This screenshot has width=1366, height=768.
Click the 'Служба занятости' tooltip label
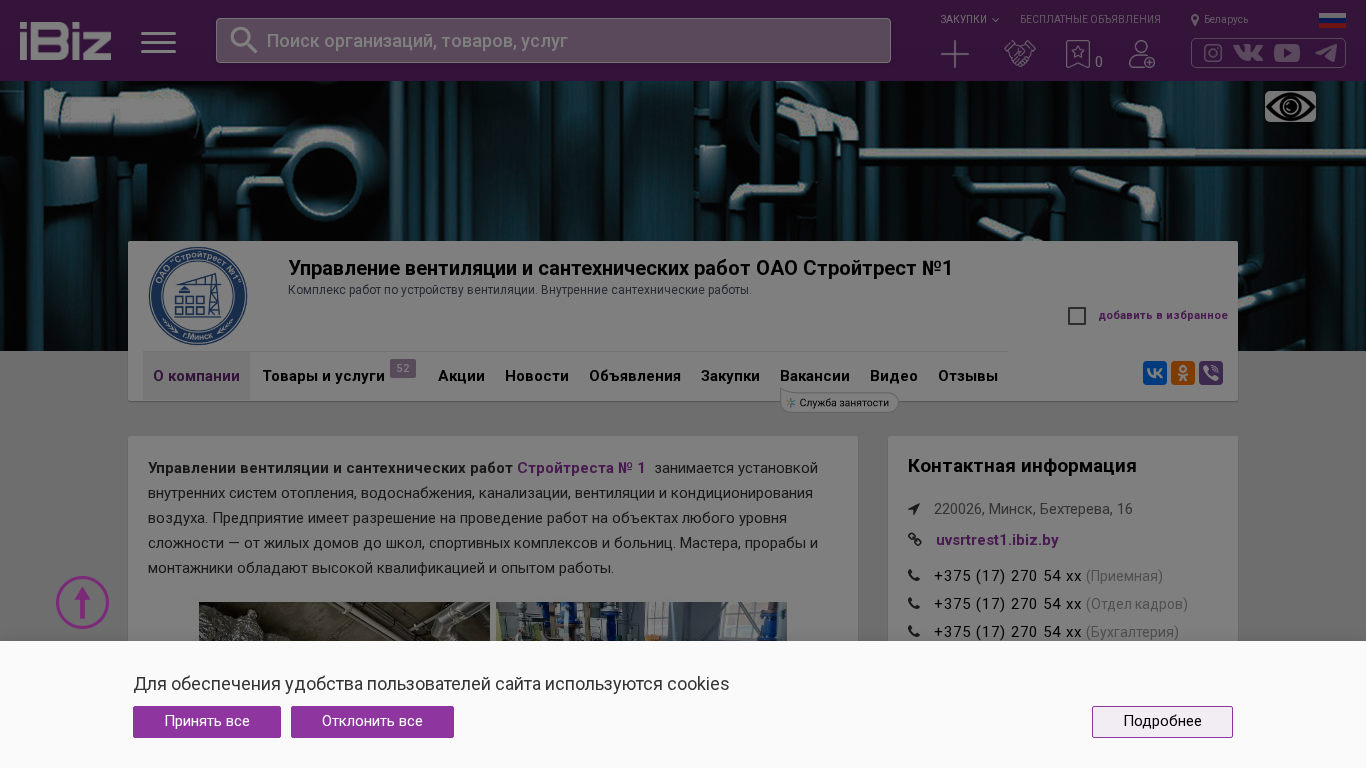pos(839,403)
